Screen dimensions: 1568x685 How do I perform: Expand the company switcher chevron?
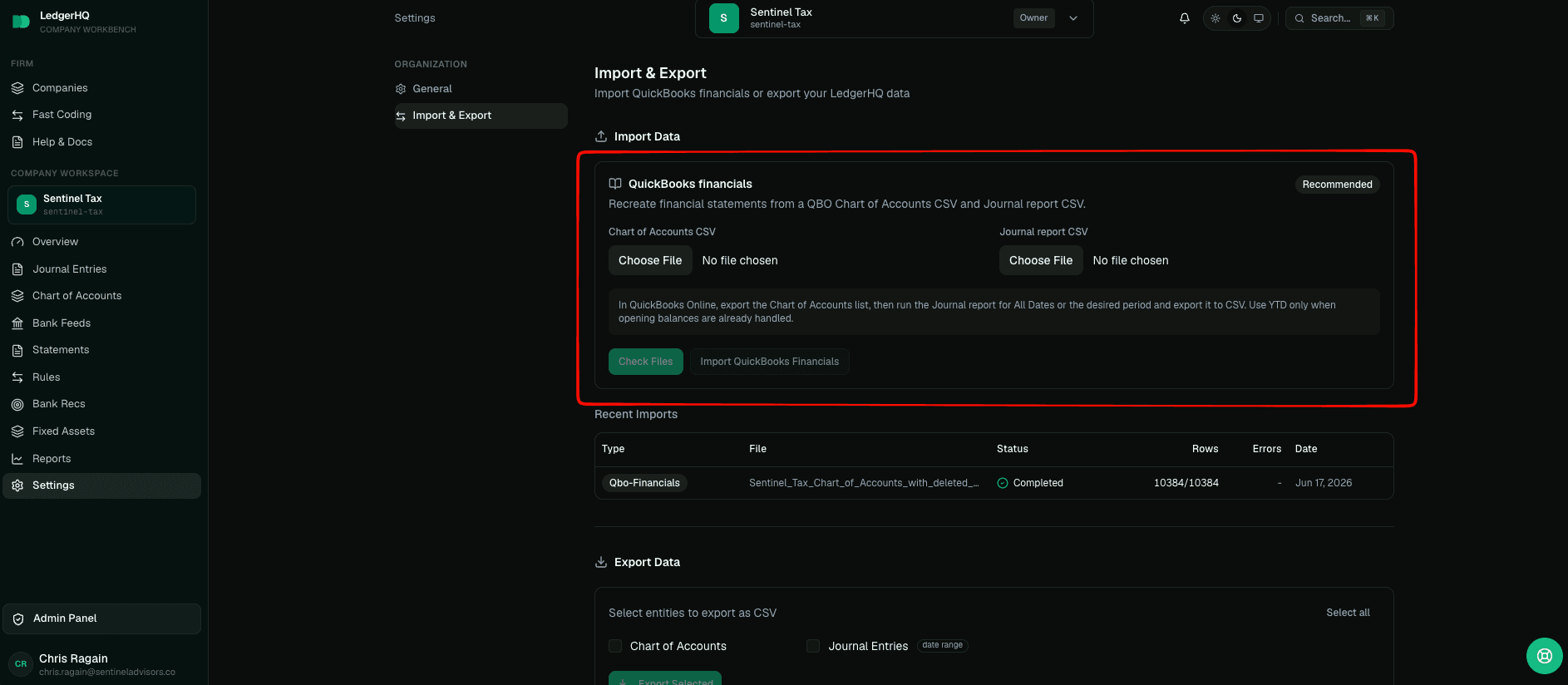(x=1073, y=18)
